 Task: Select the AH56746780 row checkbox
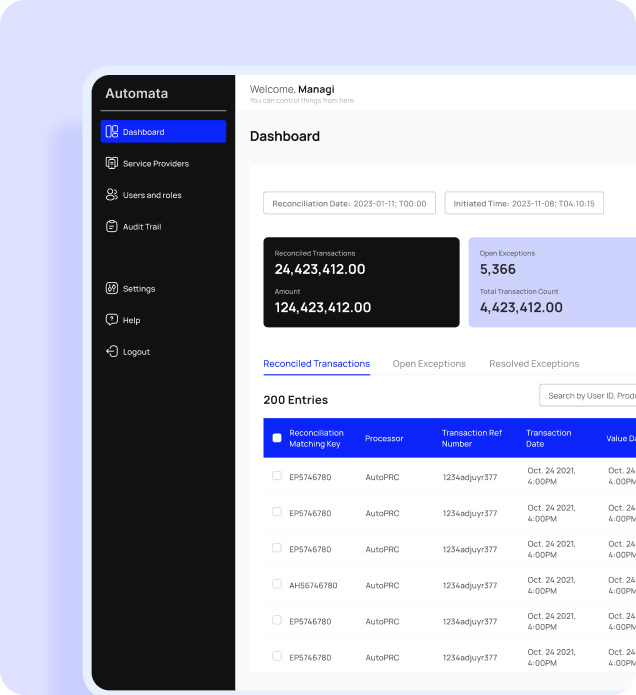click(x=277, y=584)
